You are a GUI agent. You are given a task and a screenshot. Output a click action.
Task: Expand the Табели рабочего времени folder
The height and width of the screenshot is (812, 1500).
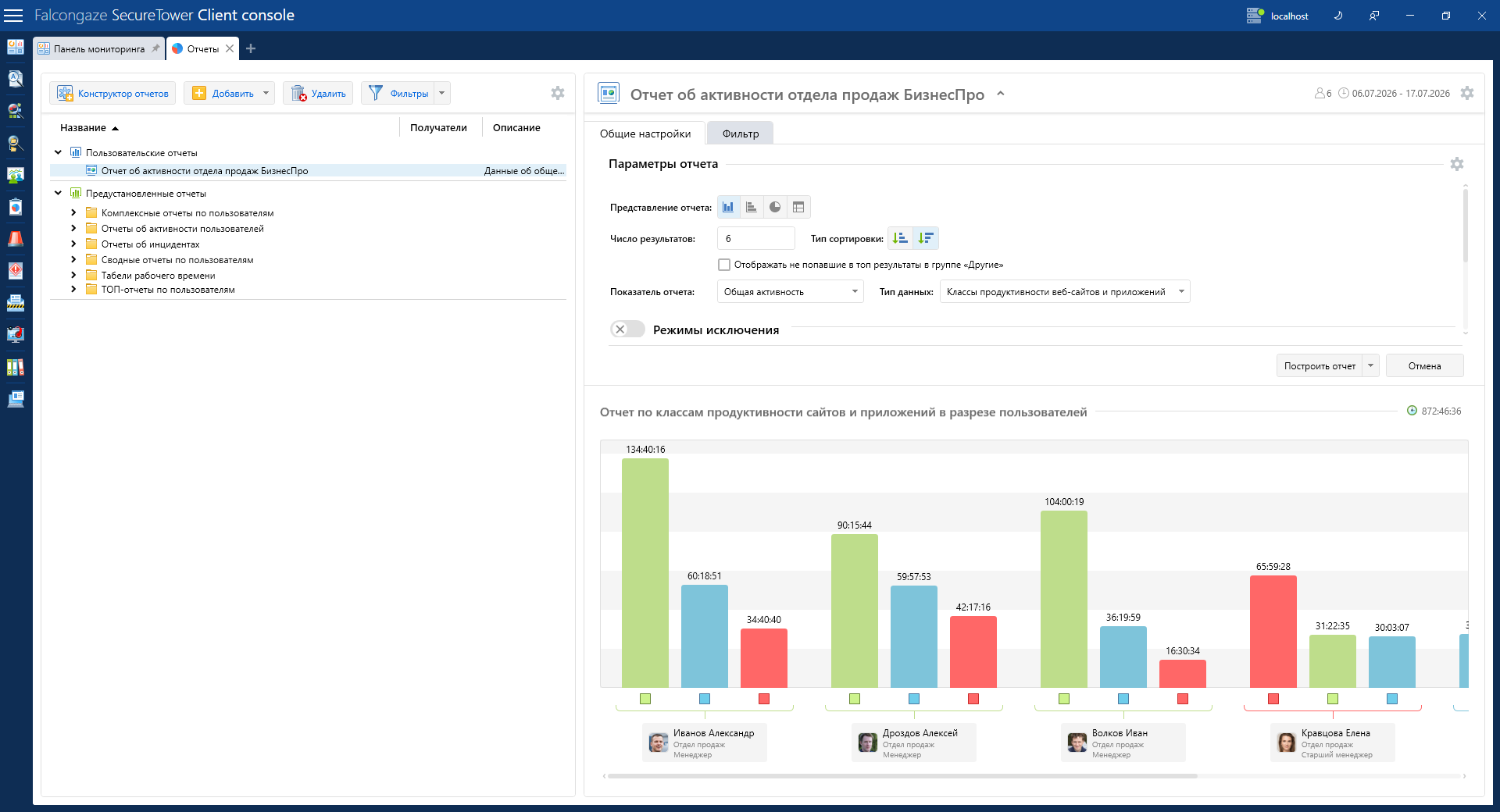click(73, 275)
